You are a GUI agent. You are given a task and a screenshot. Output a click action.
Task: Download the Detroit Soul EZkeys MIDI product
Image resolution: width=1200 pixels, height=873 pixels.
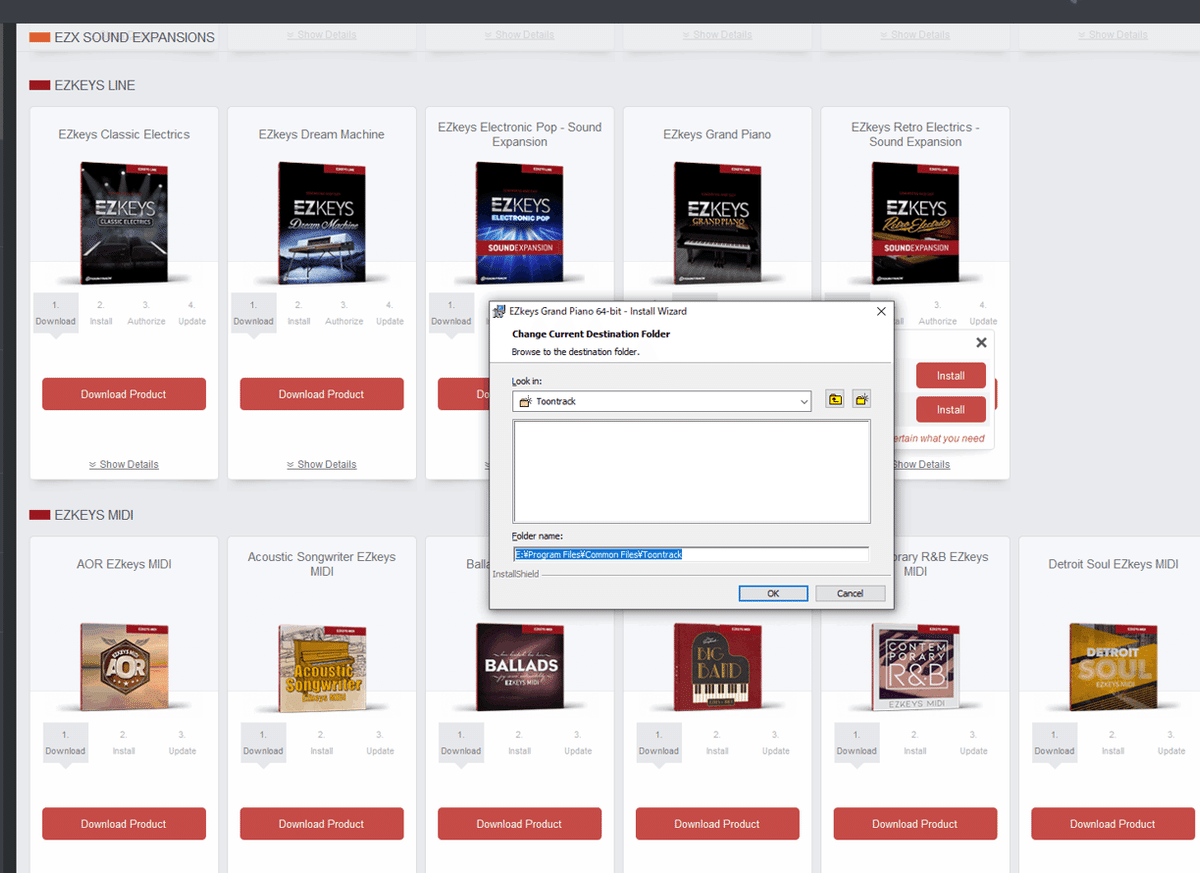point(1113,824)
